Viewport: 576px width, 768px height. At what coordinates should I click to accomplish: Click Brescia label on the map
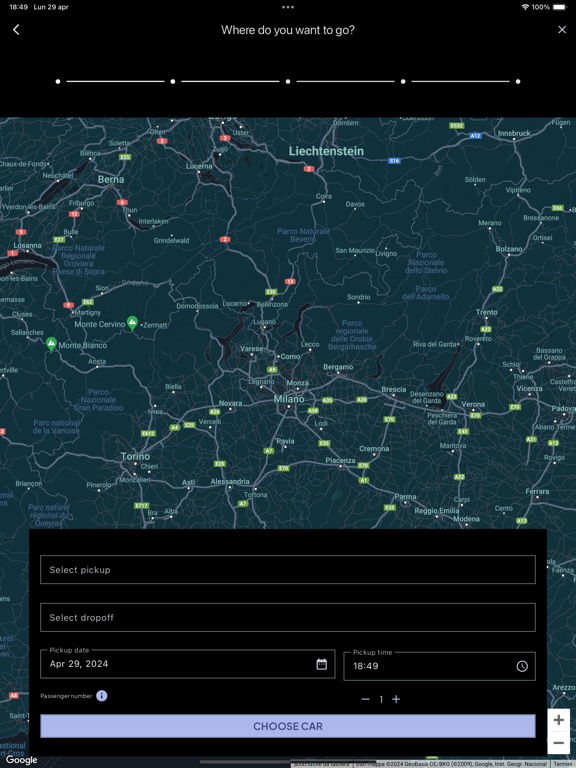pos(394,389)
